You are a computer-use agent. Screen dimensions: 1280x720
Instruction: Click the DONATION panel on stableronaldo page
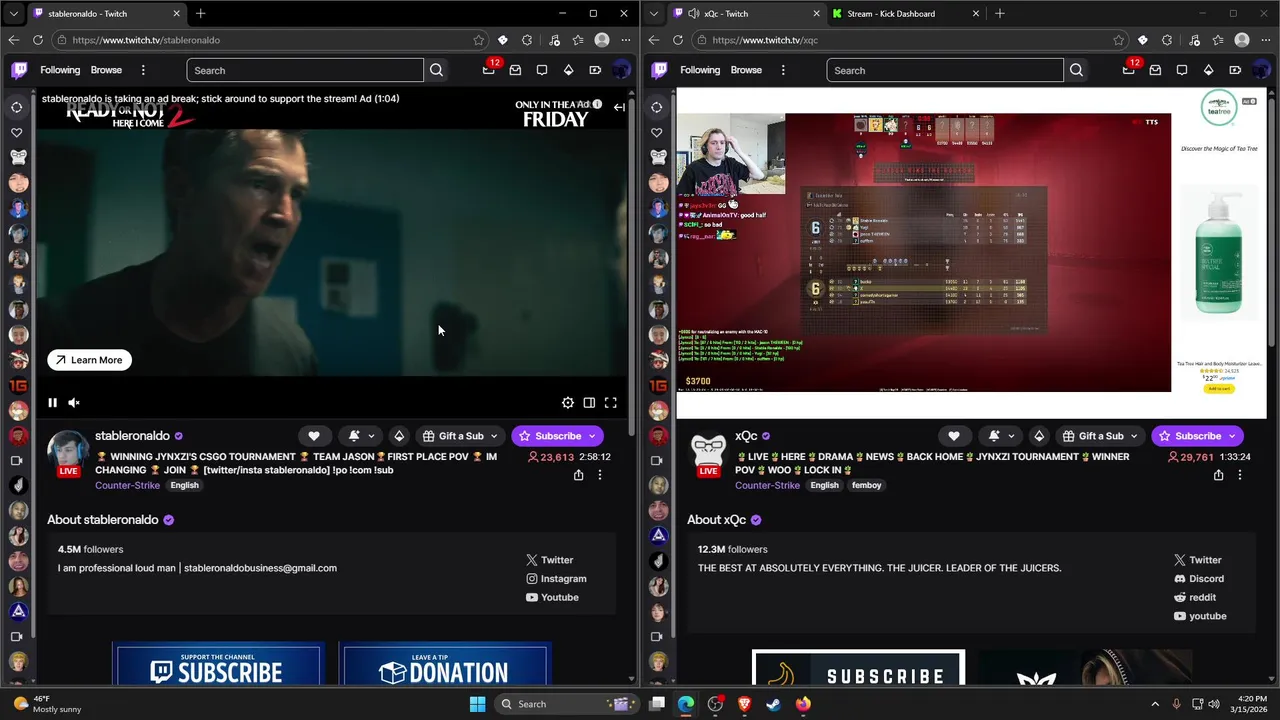pyautogui.click(x=444, y=666)
